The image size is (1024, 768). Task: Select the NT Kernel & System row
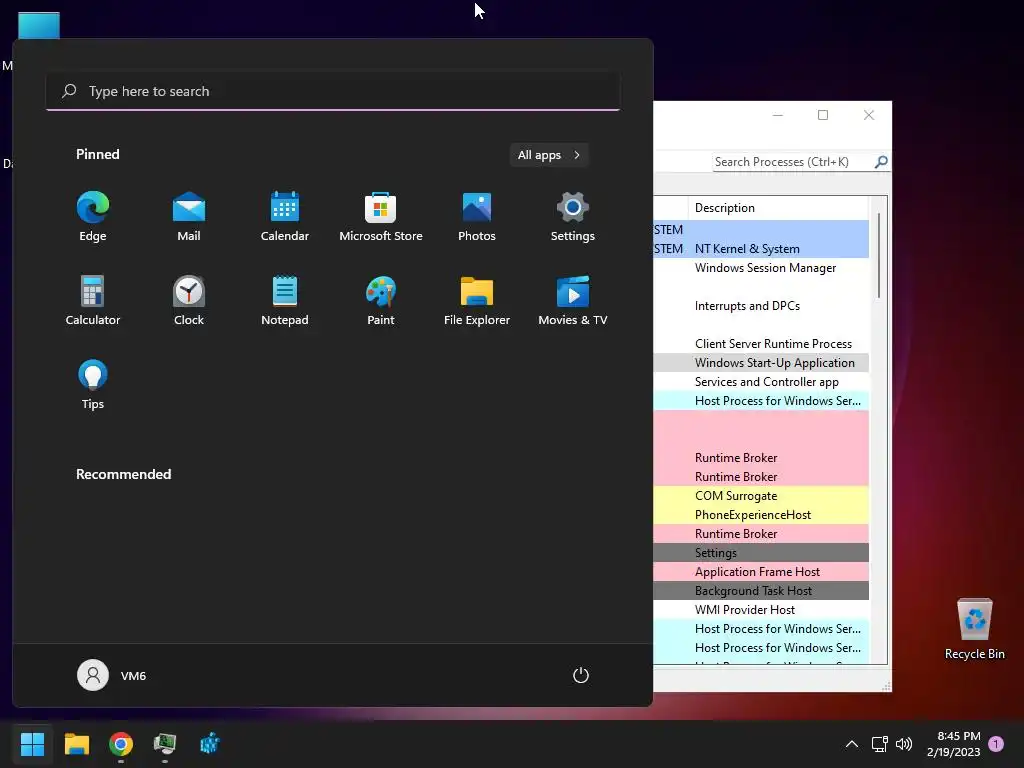pyautogui.click(x=761, y=249)
